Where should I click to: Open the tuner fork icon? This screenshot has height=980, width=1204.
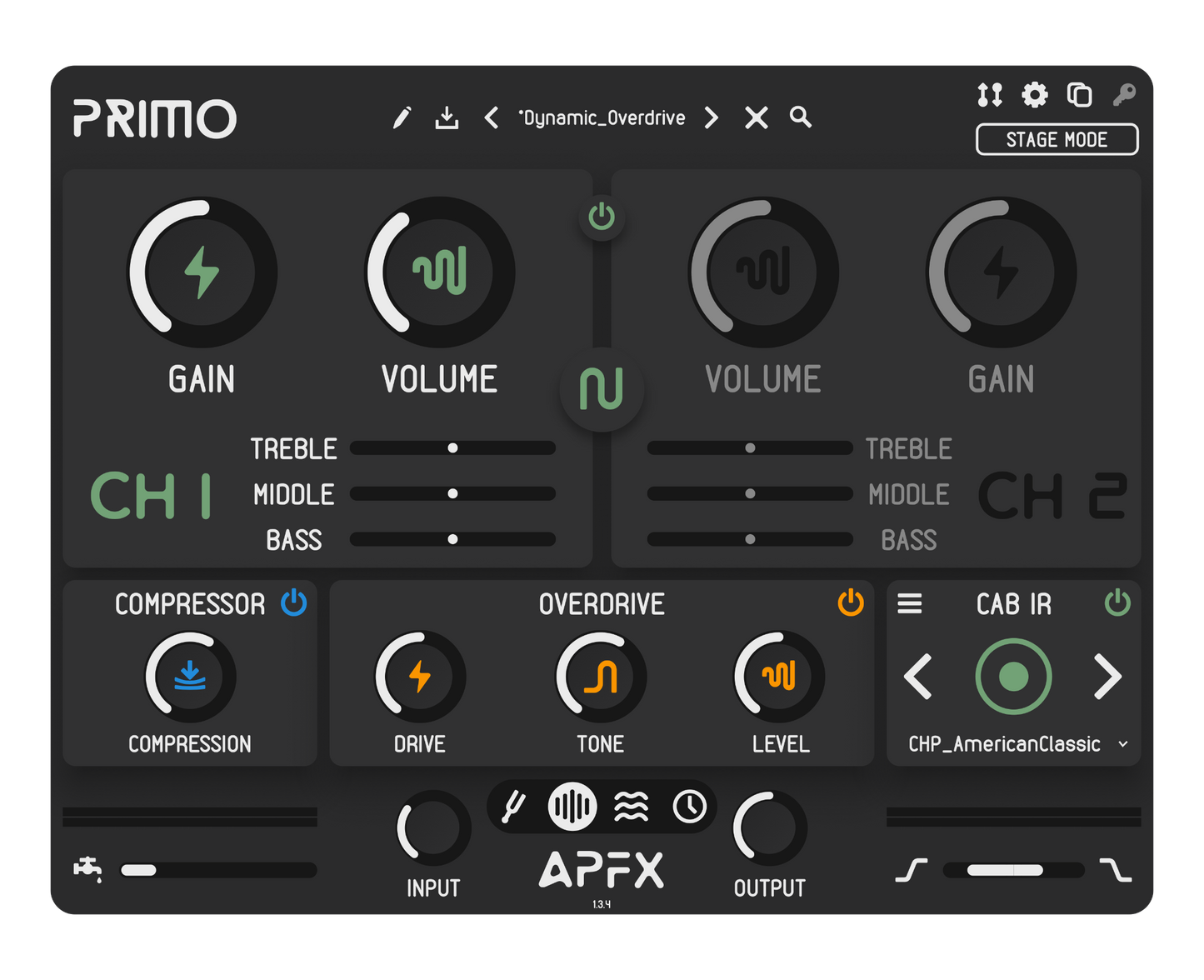[x=513, y=807]
